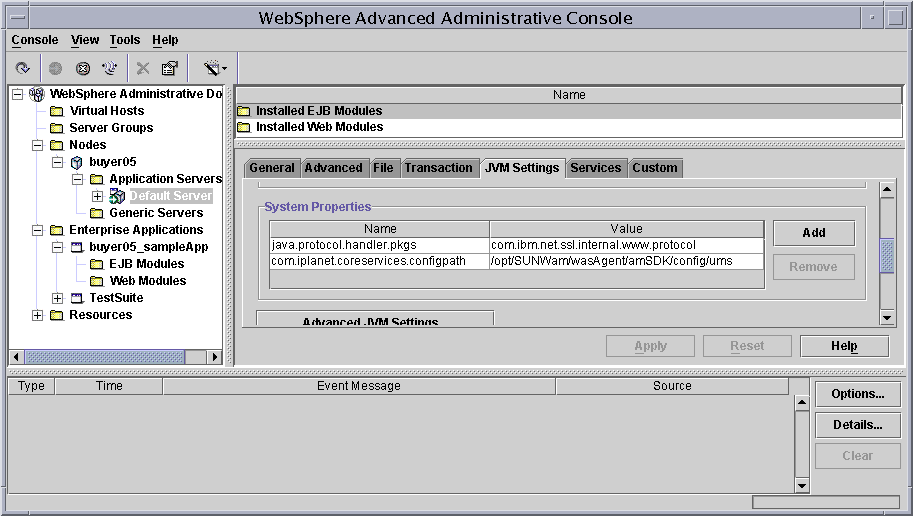Click the Enterprise Applications folder icon
Viewport: 913px width, 516px height.
56,230
